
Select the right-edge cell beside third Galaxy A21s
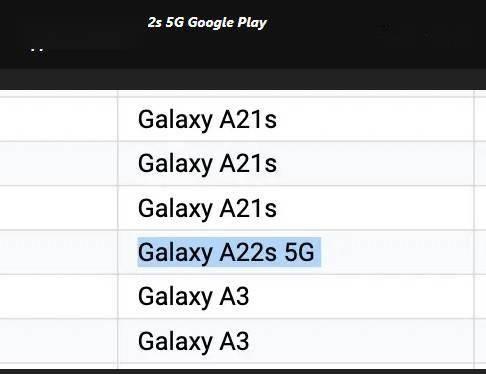480,208
